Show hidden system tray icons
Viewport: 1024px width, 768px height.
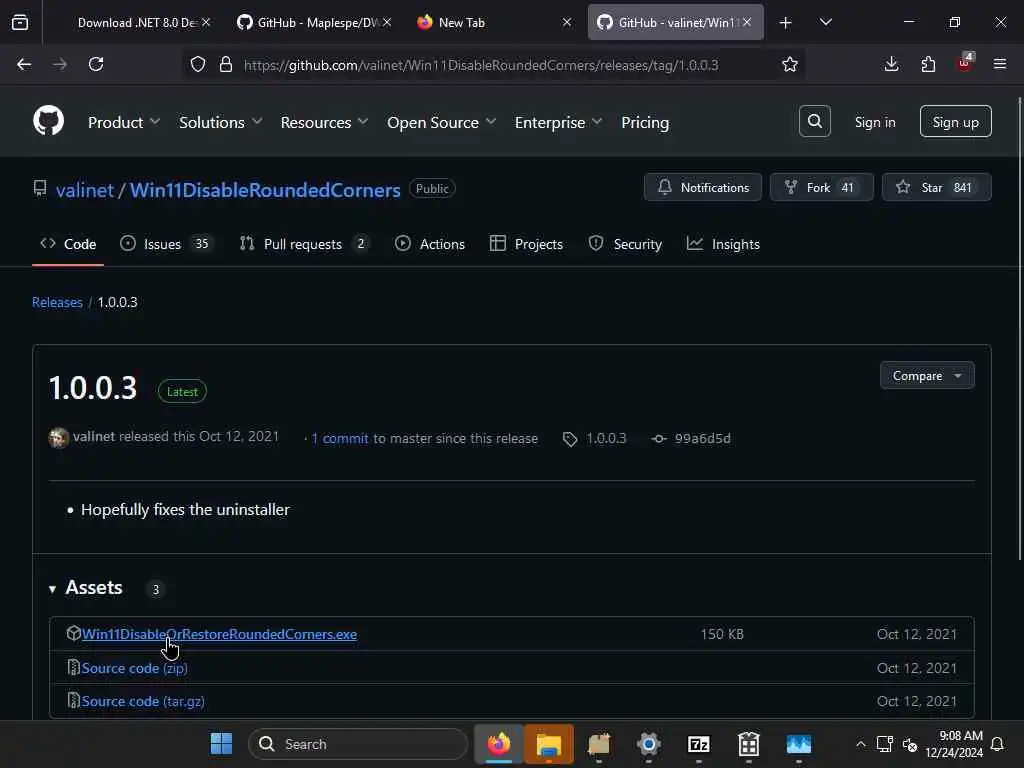[861, 744]
